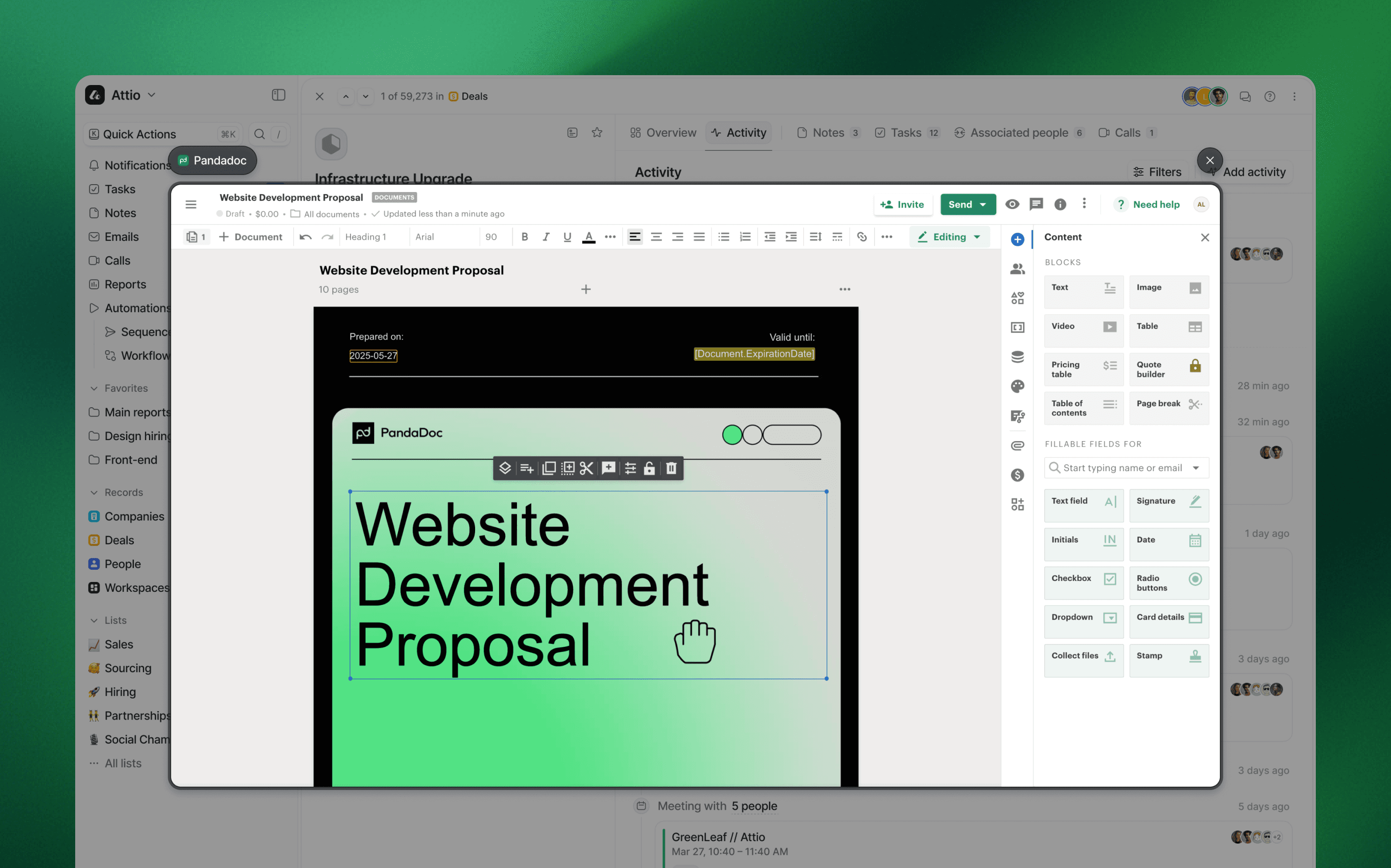Toggle the Attio sidebar collapse icon
Screen dimensions: 1391x868
pyautogui.click(x=279, y=95)
